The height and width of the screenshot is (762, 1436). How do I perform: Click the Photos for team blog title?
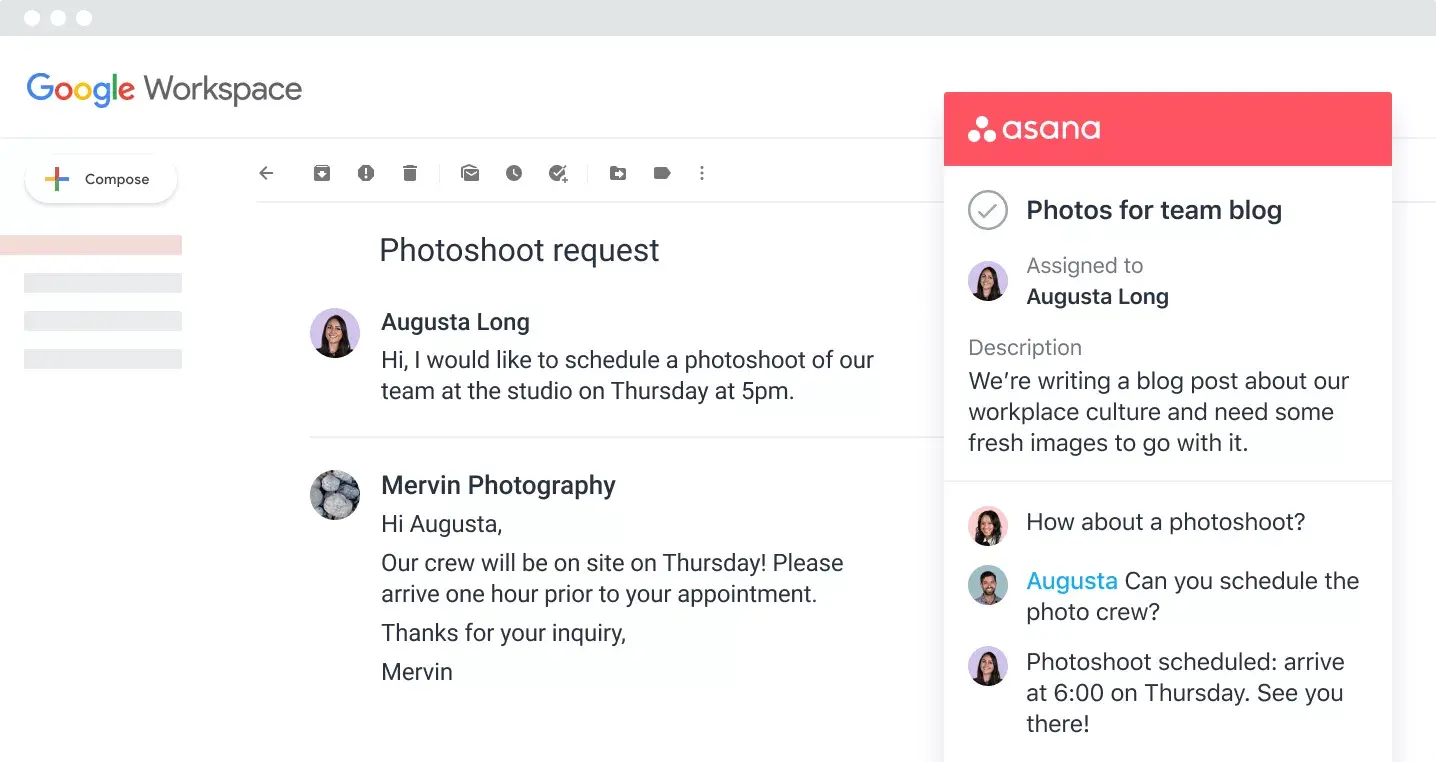[1154, 210]
